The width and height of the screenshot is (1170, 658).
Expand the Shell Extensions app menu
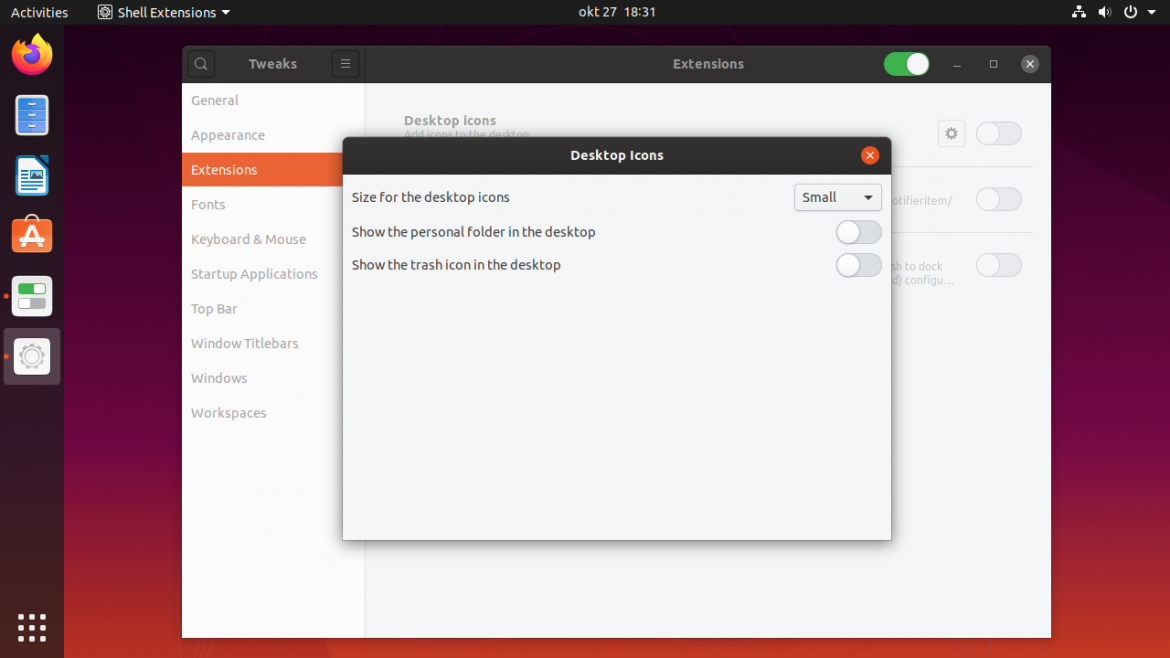coord(164,12)
